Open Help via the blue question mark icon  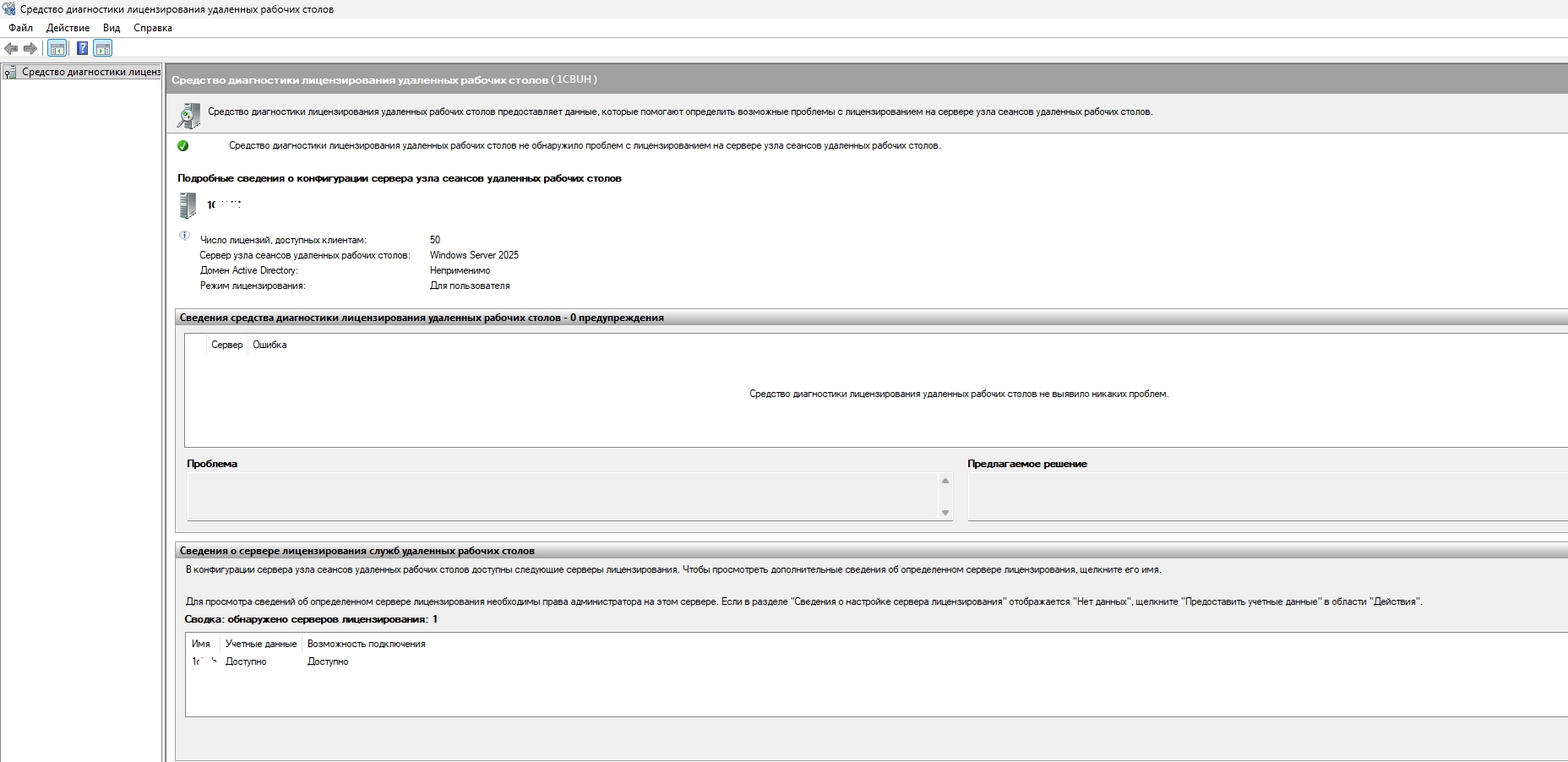click(82, 48)
